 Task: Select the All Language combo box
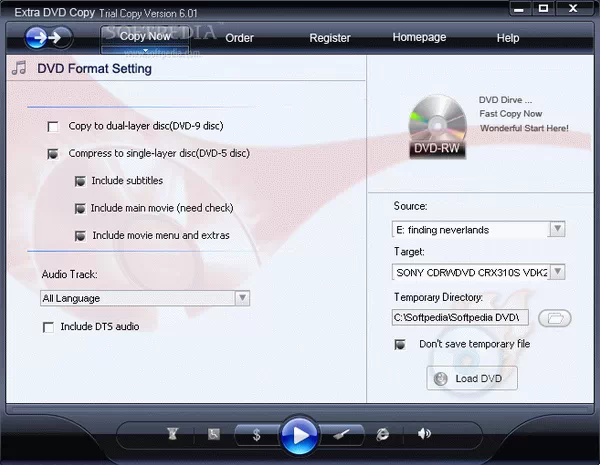145,298
